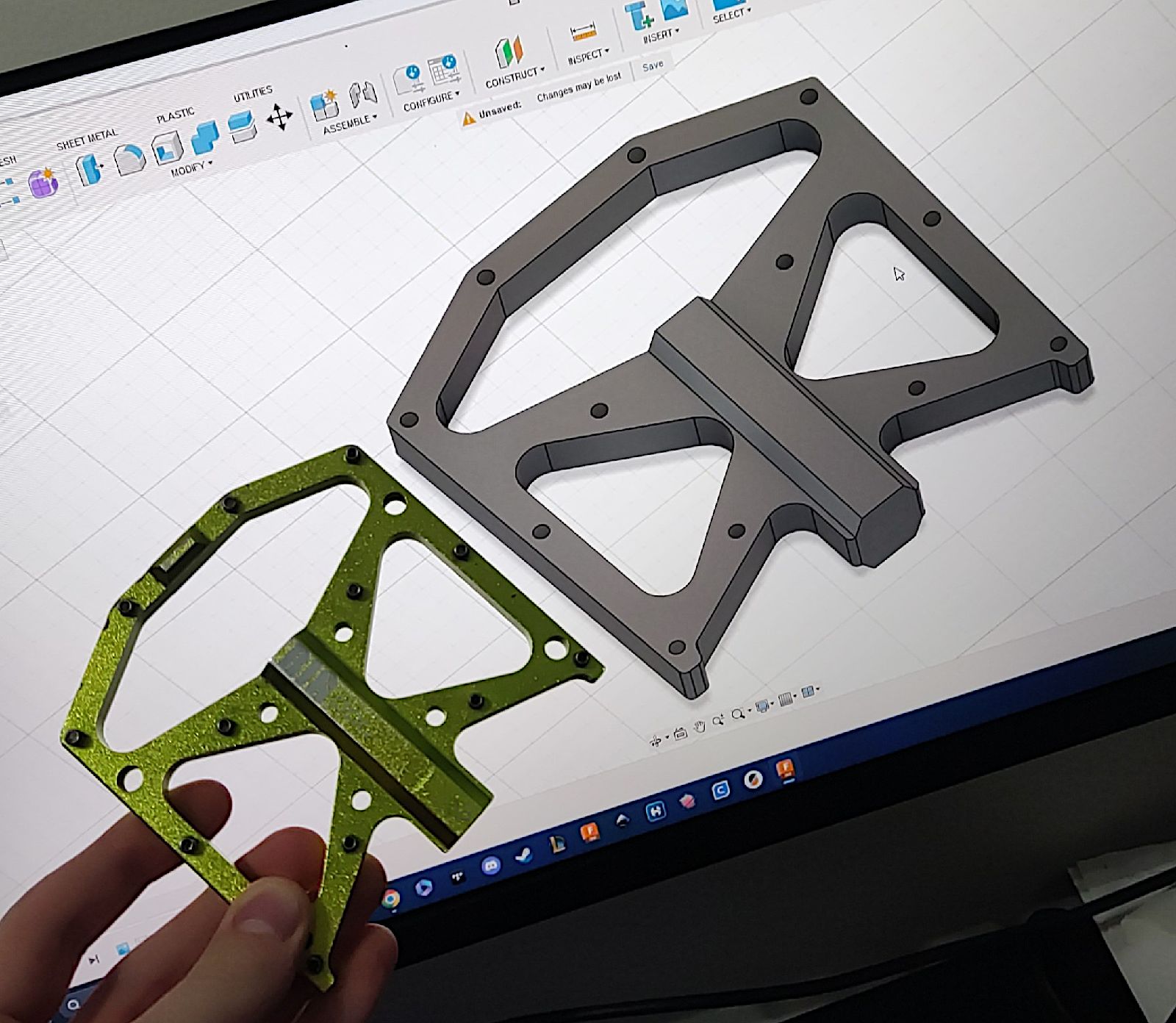The width and height of the screenshot is (1176, 1023).
Task: Open Tidal from the taskbar
Action: point(458,877)
